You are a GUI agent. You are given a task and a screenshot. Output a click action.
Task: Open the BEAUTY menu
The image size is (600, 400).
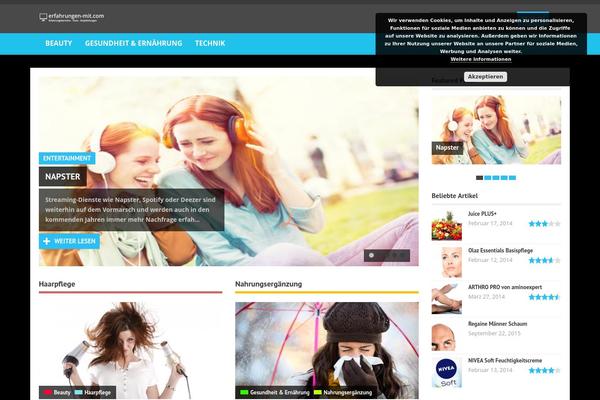[x=59, y=44]
